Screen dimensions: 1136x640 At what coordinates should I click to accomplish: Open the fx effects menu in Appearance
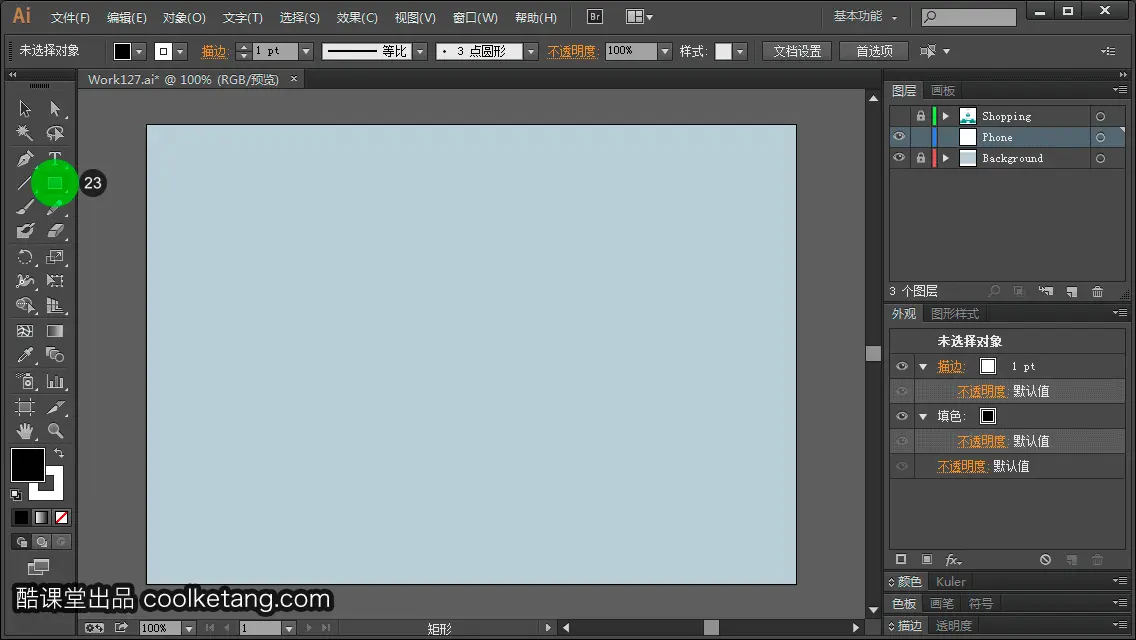[x=953, y=560]
